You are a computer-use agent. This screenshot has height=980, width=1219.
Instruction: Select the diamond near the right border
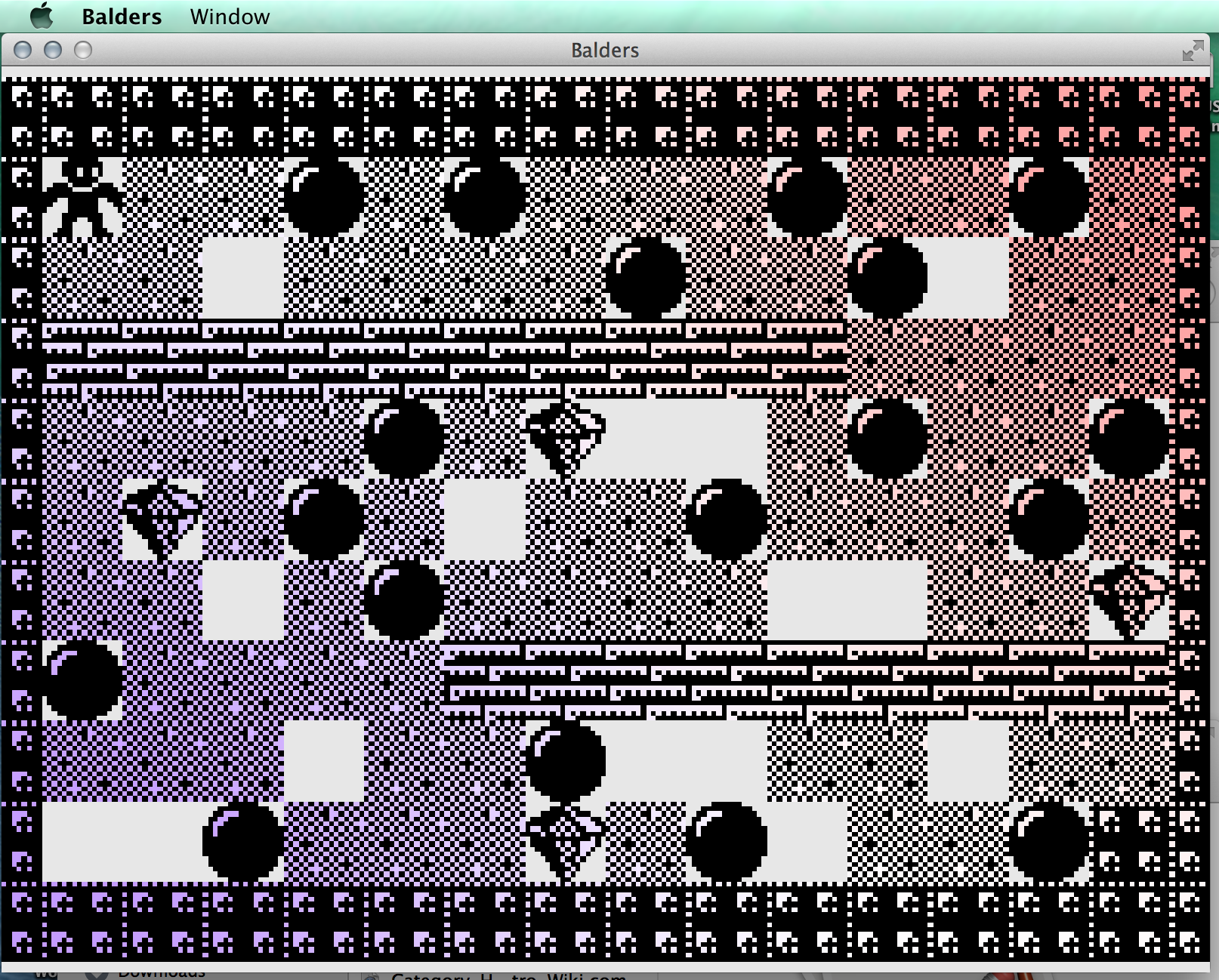point(1128,601)
